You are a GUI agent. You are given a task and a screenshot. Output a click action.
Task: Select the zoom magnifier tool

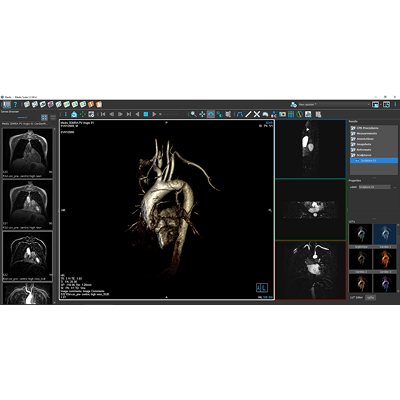[x=193, y=114]
